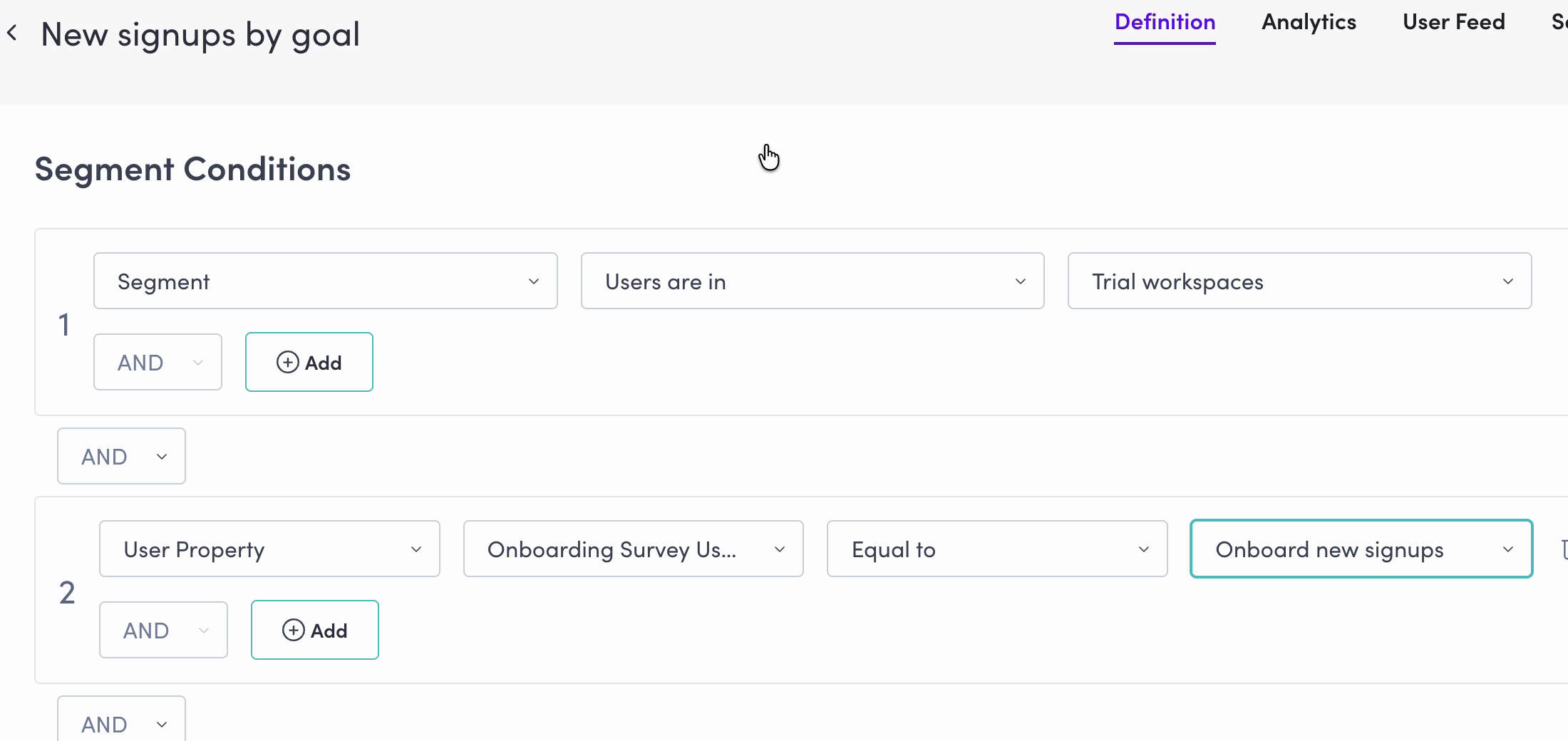The image size is (1568, 741).
Task: Expand the Trial workspaces dropdown
Action: point(1299,281)
